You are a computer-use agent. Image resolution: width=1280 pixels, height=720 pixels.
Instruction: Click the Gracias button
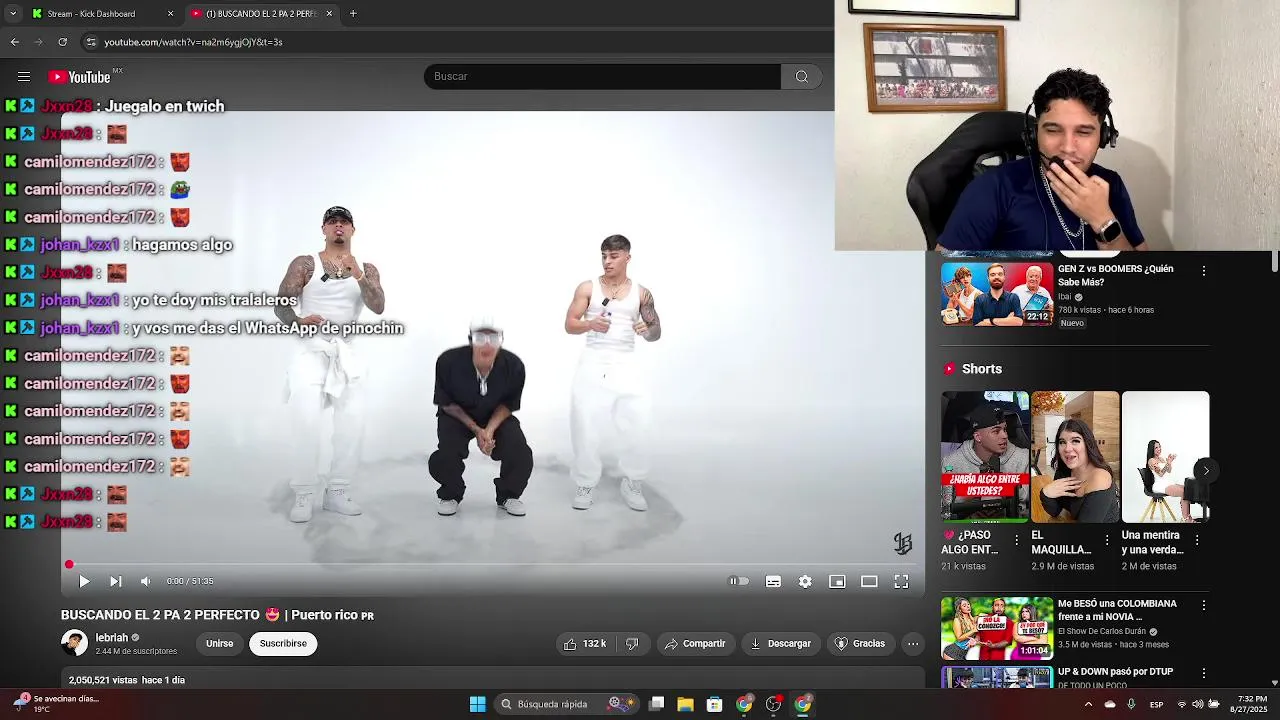(860, 644)
